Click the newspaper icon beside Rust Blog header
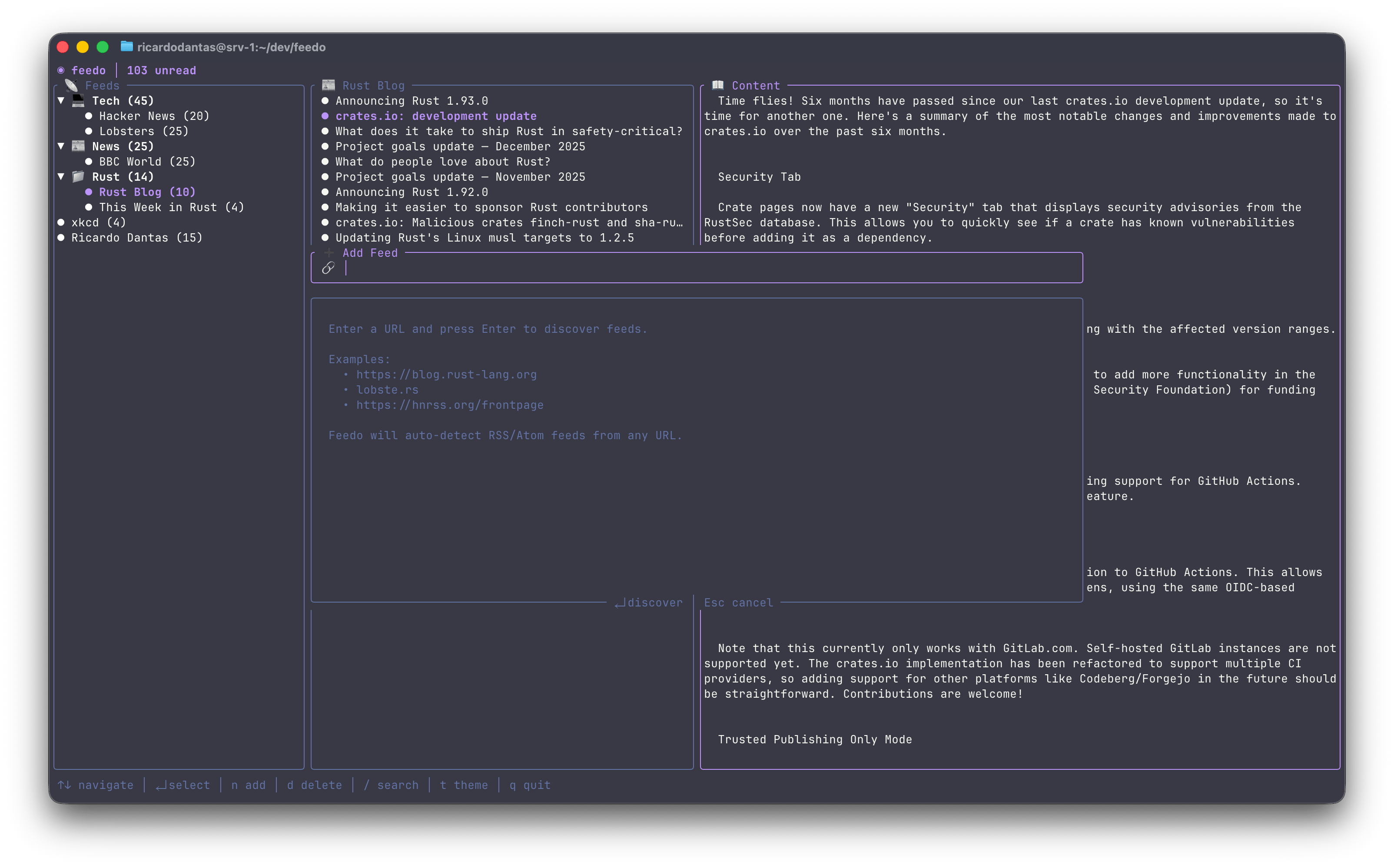The image size is (1394, 868). [329, 86]
